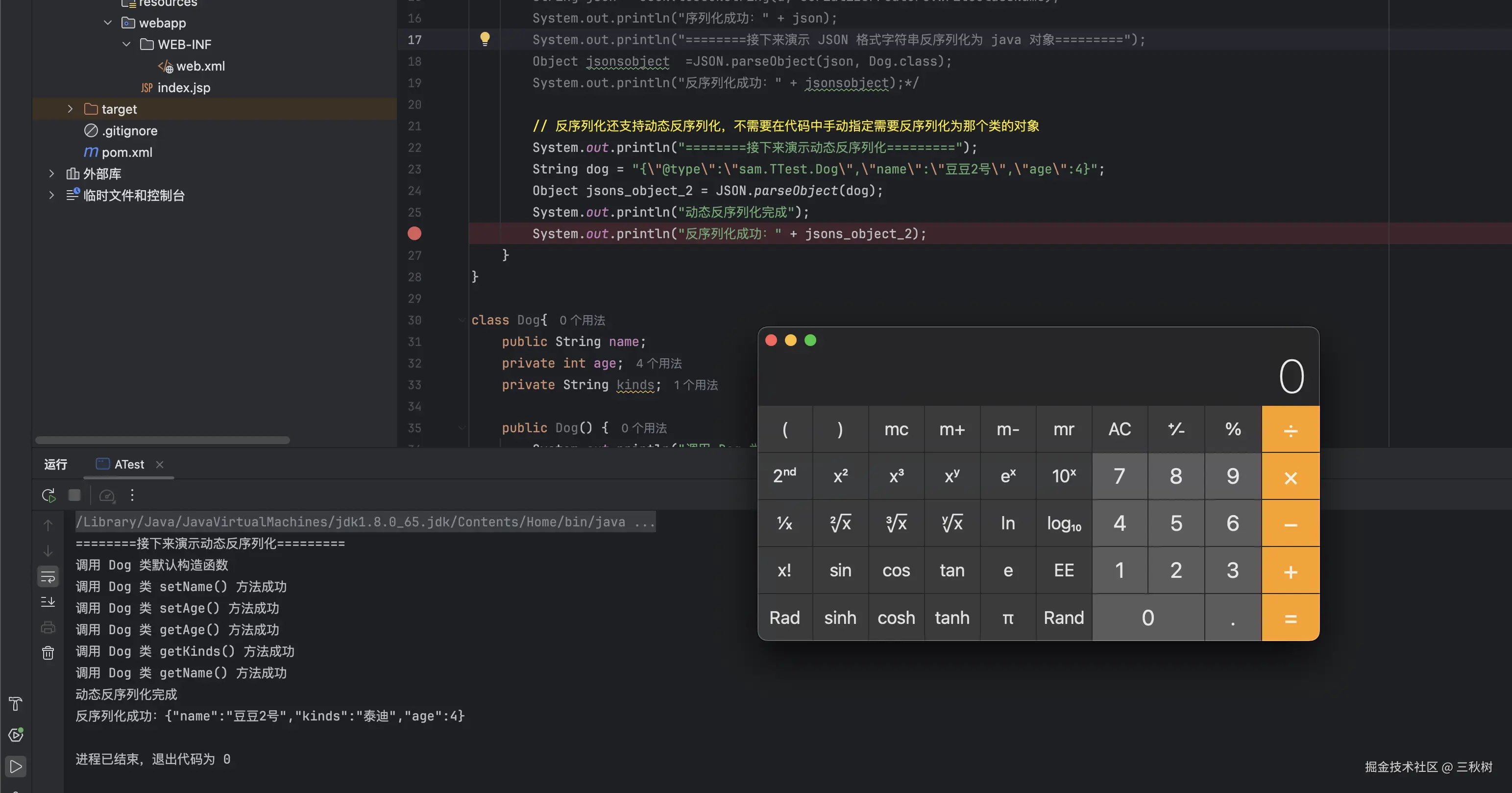
Task: Click the clear console trash icon
Action: (x=48, y=653)
